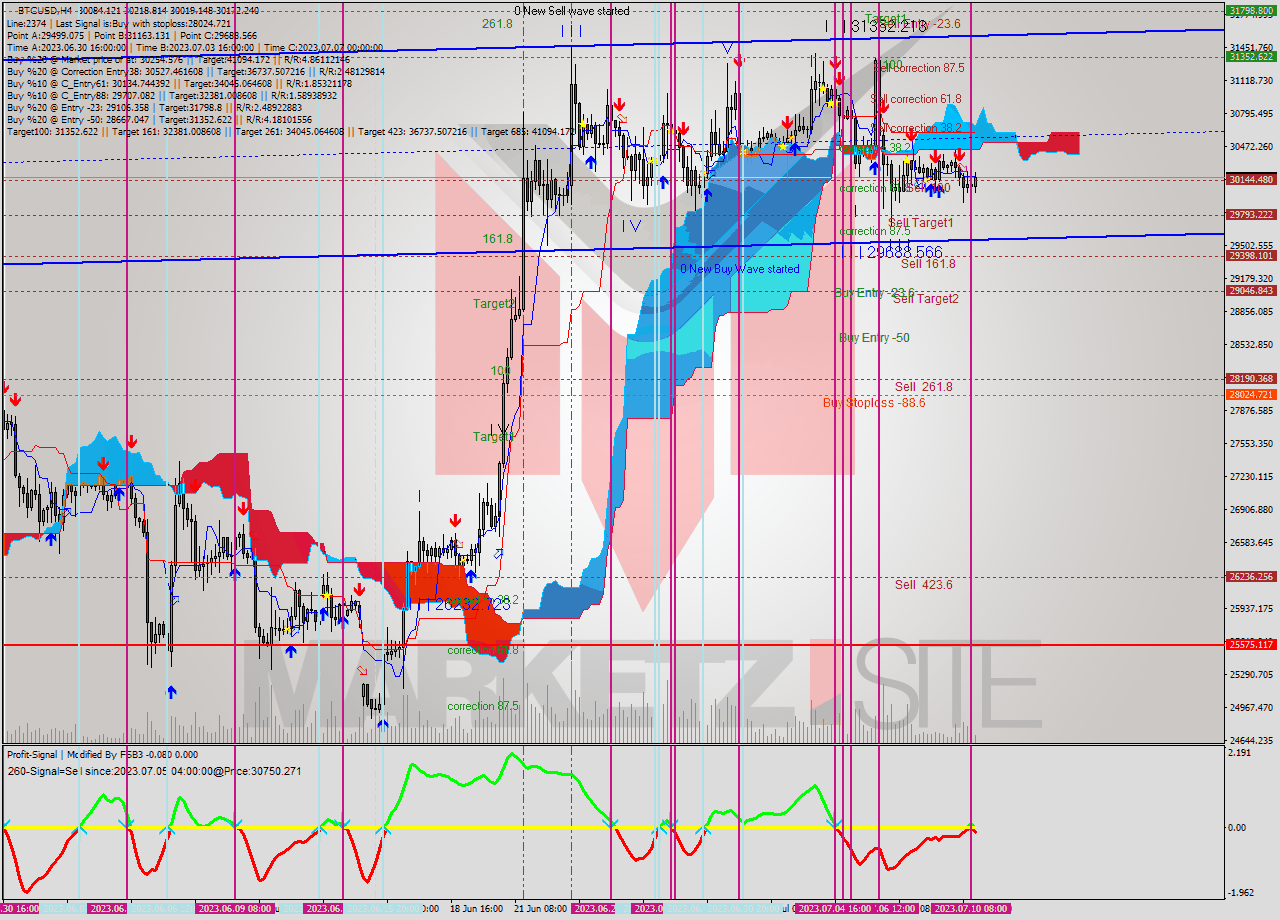Image resolution: width=1280 pixels, height=920 pixels.
Task: Click the indicator zero level 0.00 label
Action: [1238, 827]
